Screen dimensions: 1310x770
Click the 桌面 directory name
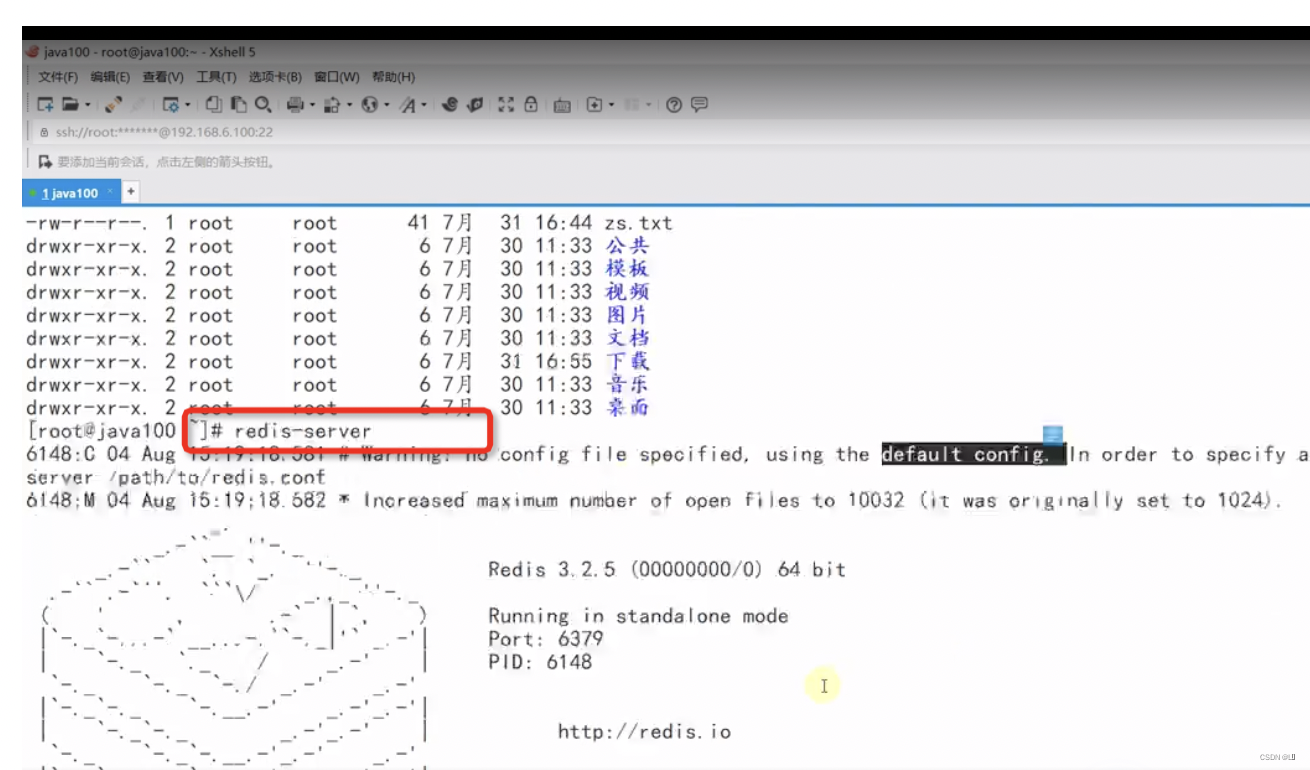click(627, 407)
